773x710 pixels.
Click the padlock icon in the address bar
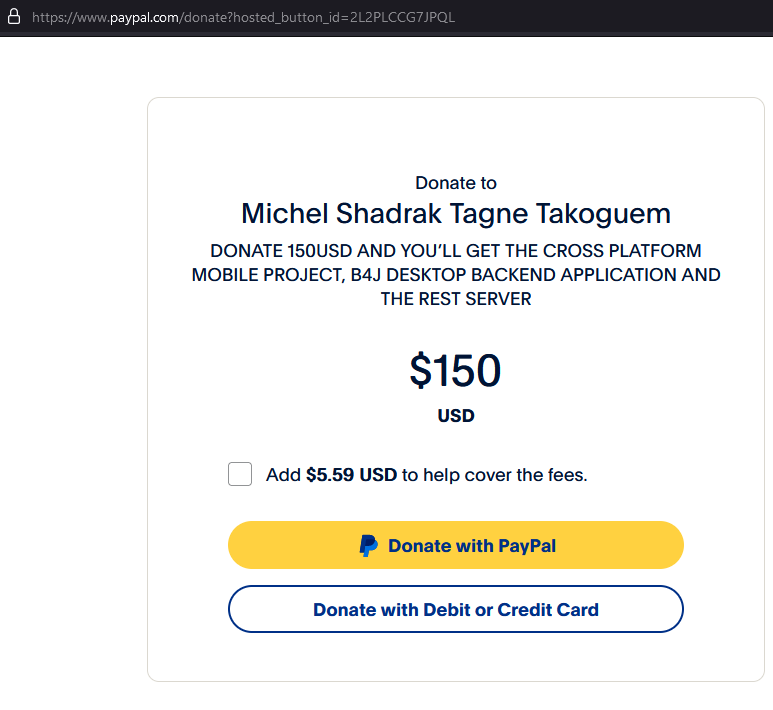14,18
